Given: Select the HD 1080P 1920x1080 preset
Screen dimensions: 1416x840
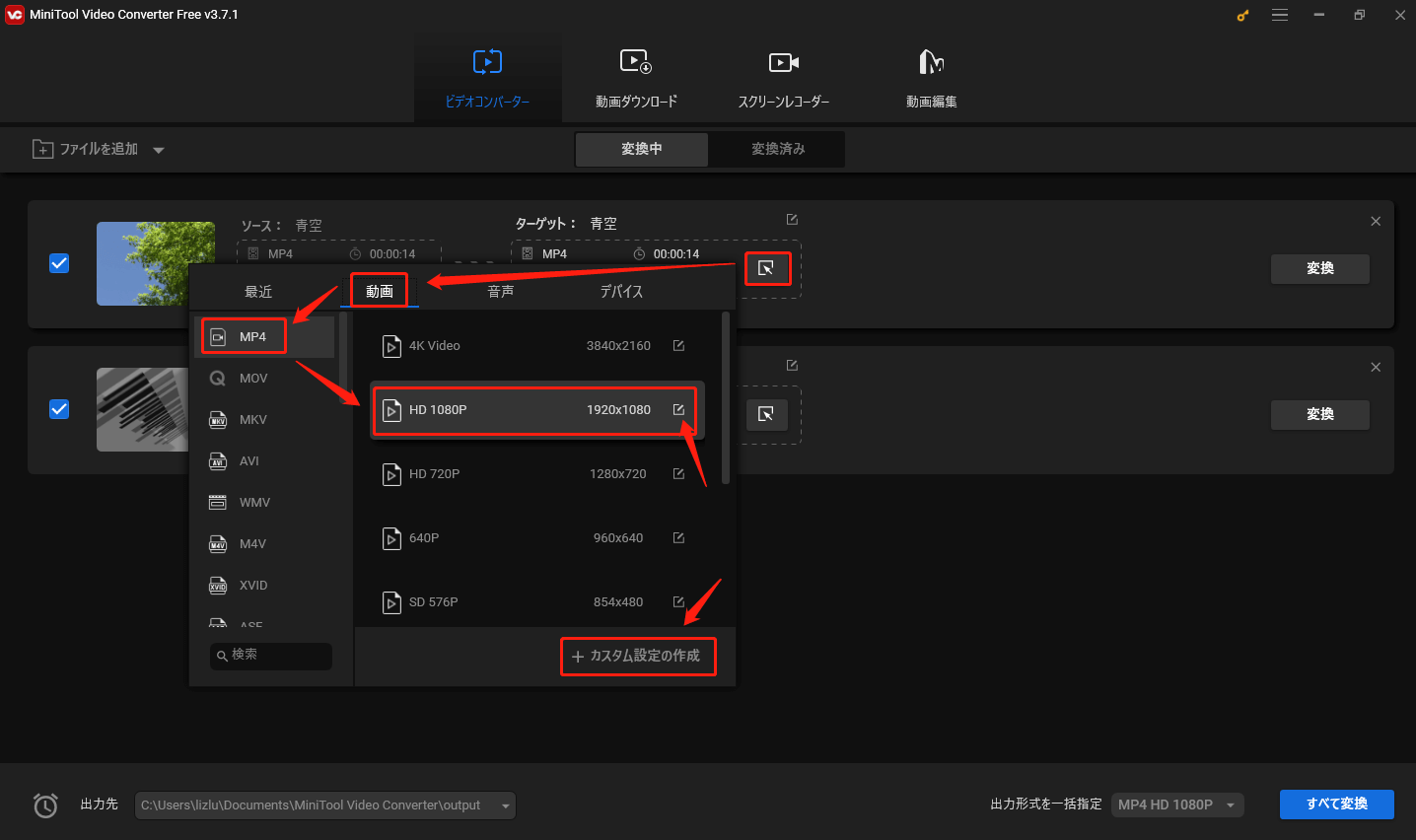Looking at the screenshot, I should [536, 410].
